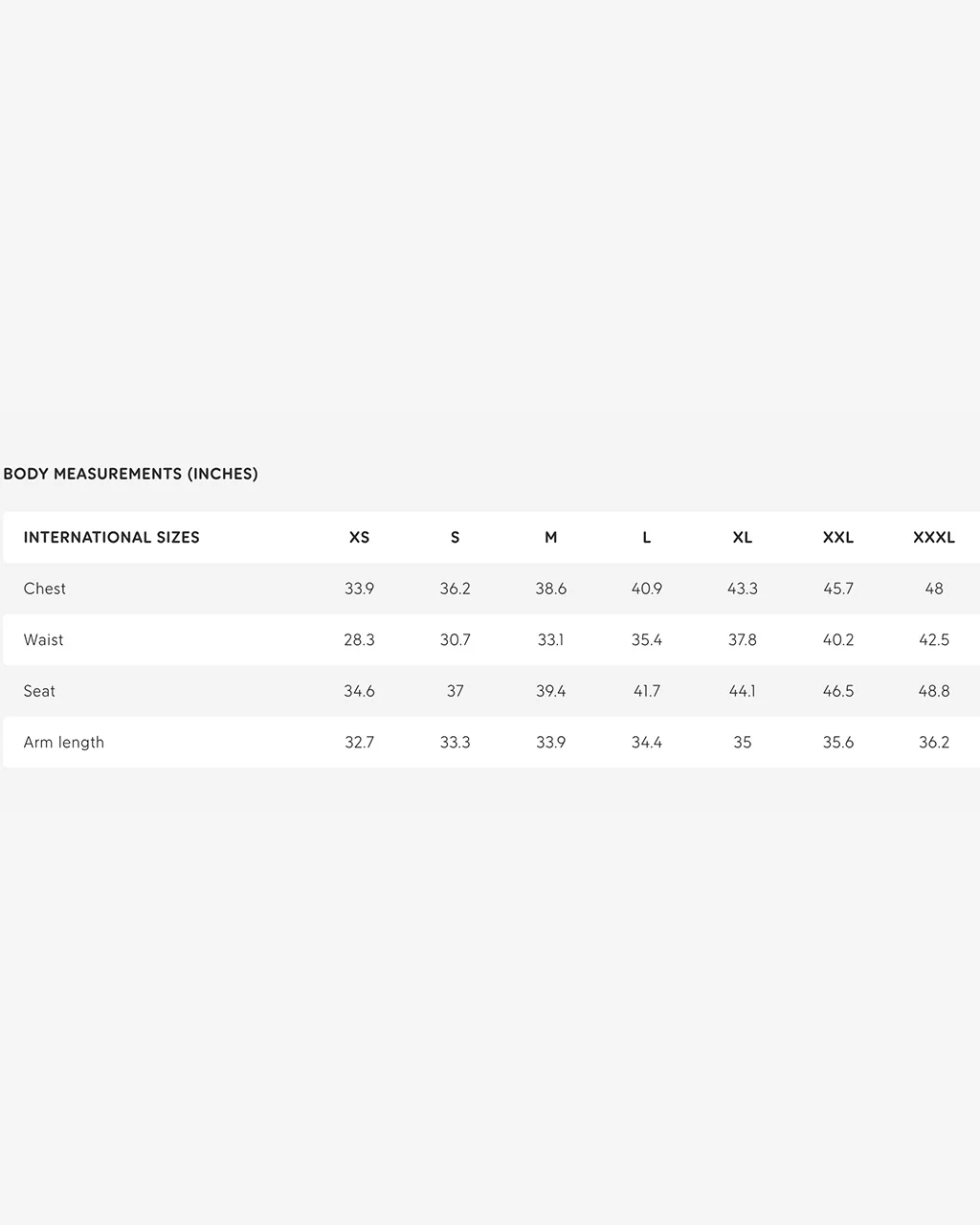This screenshot has width=980, height=1225.
Task: Select the S size column header
Action: pos(456,537)
